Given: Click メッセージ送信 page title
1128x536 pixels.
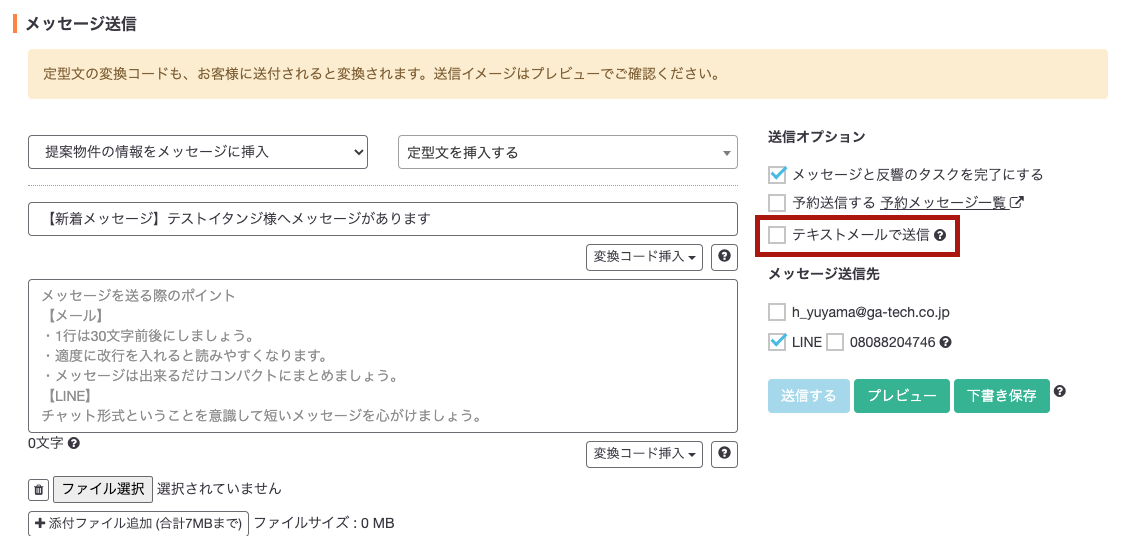Looking at the screenshot, I should coord(81,24).
